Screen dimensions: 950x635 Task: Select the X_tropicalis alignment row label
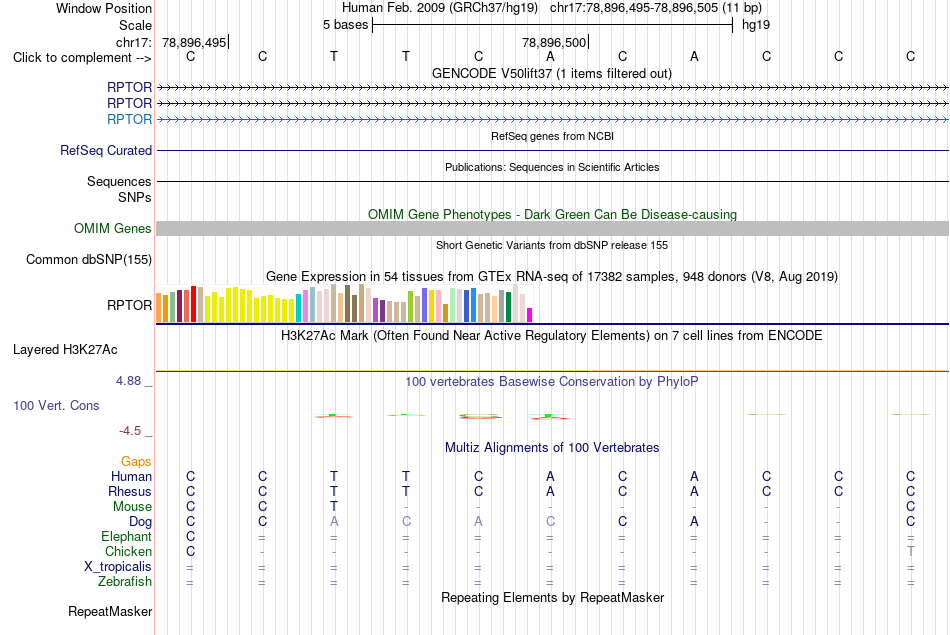118,567
